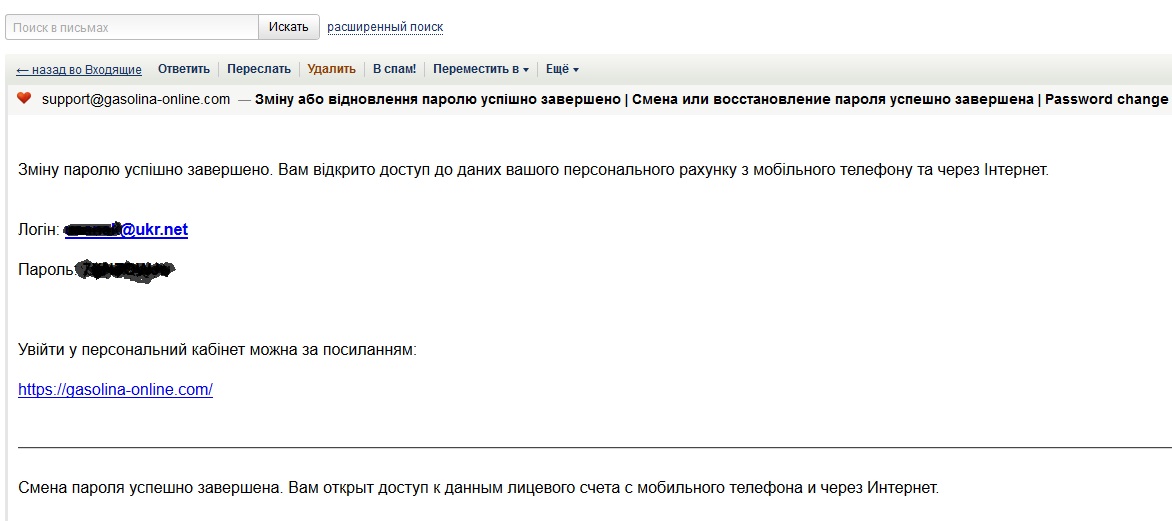Screen dimensions: 1172x521
Task: Click the 'Зміну паролю успішно завершено' paragraph
Action: coord(534,170)
